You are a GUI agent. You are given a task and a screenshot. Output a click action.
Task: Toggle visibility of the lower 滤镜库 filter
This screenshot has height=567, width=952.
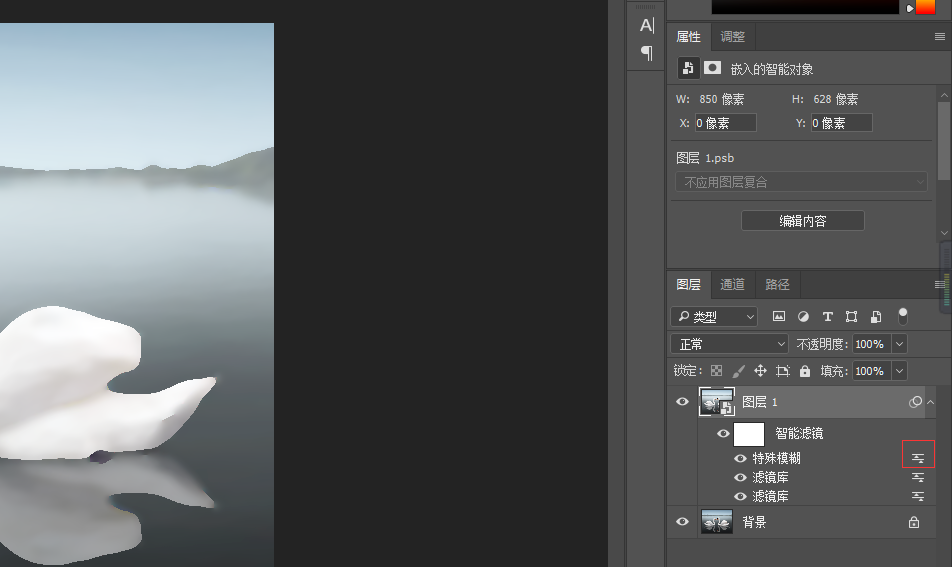tap(740, 496)
